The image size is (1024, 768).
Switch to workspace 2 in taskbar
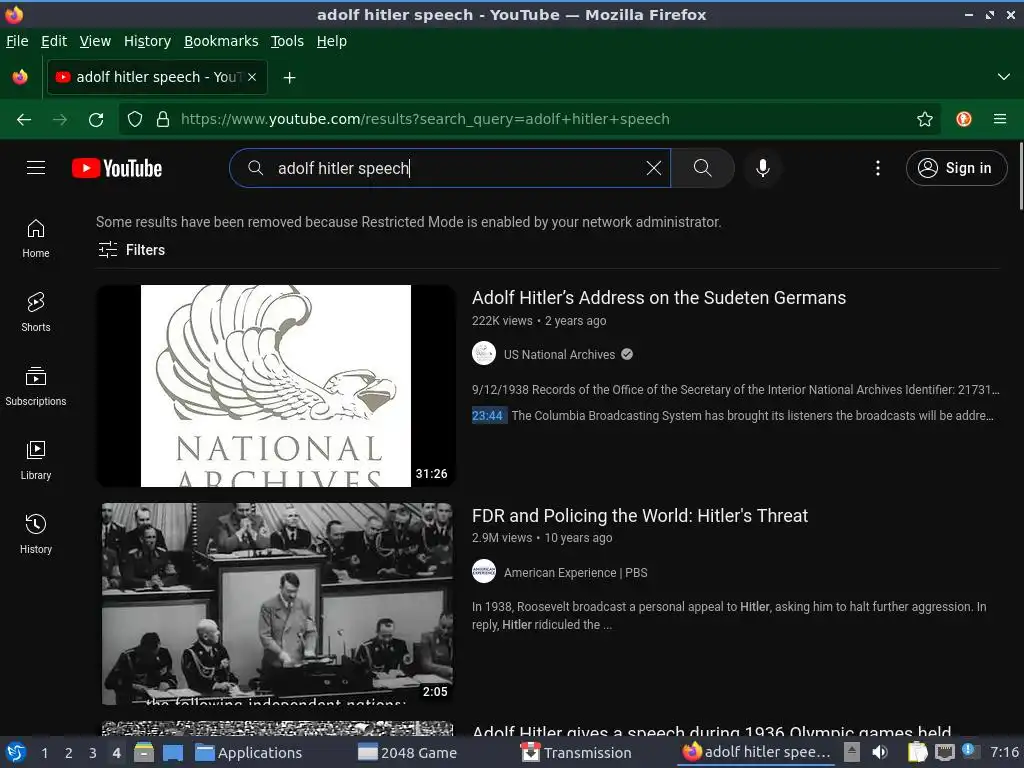point(69,753)
